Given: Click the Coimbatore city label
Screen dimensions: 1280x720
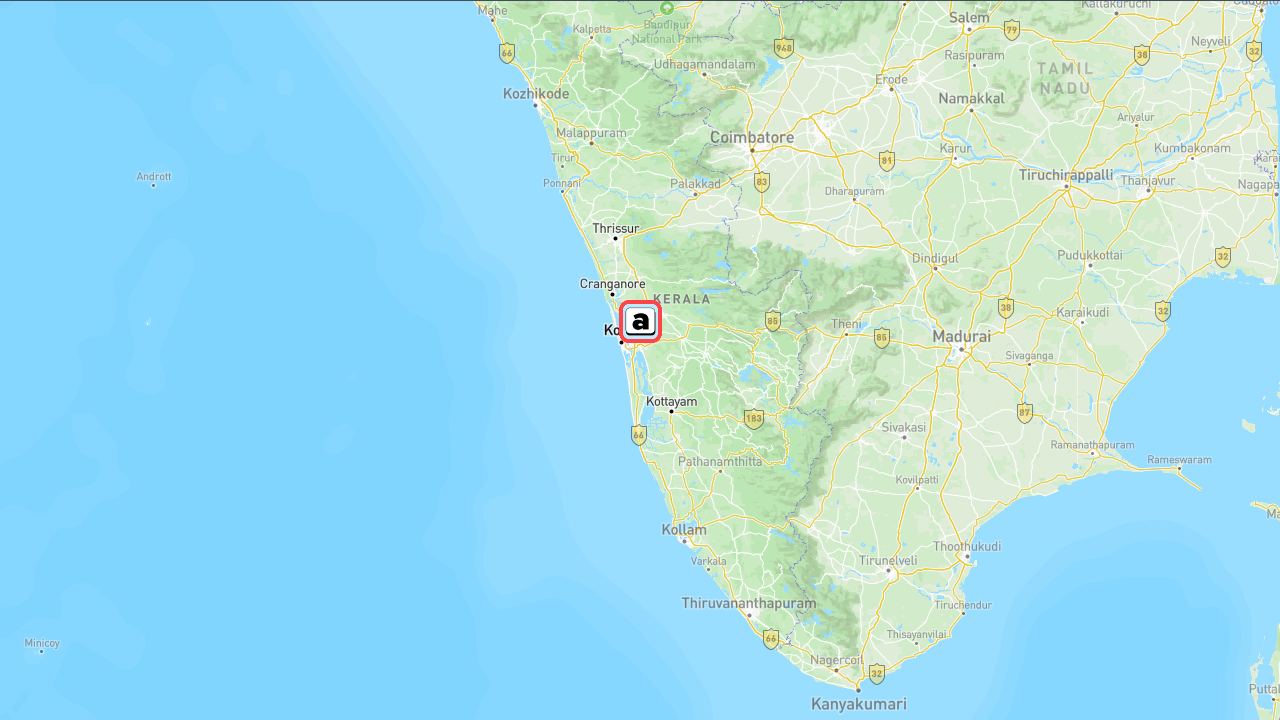Looking at the screenshot, I should (x=752, y=137).
